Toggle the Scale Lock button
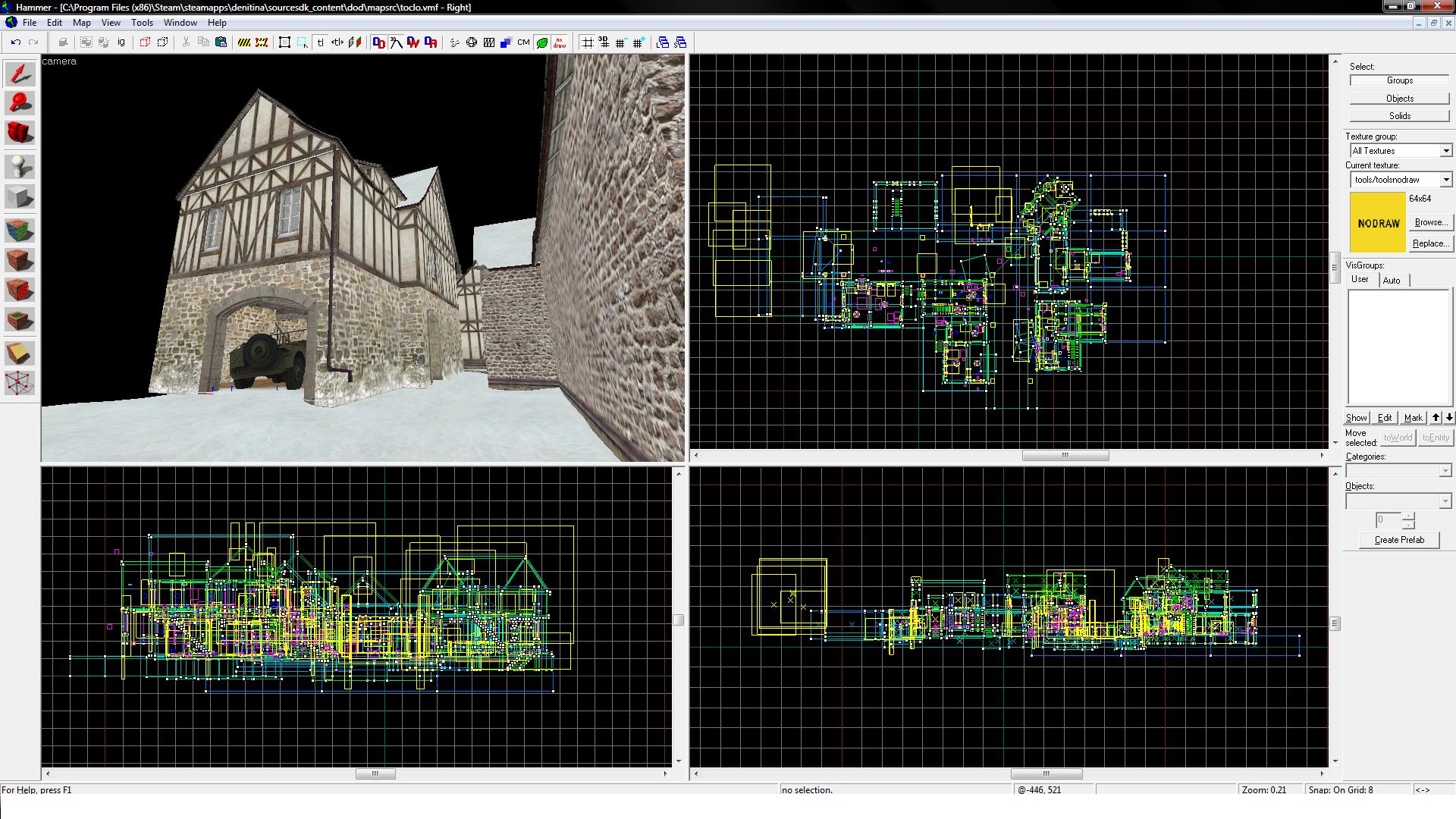The image size is (1456, 819). coord(337,42)
